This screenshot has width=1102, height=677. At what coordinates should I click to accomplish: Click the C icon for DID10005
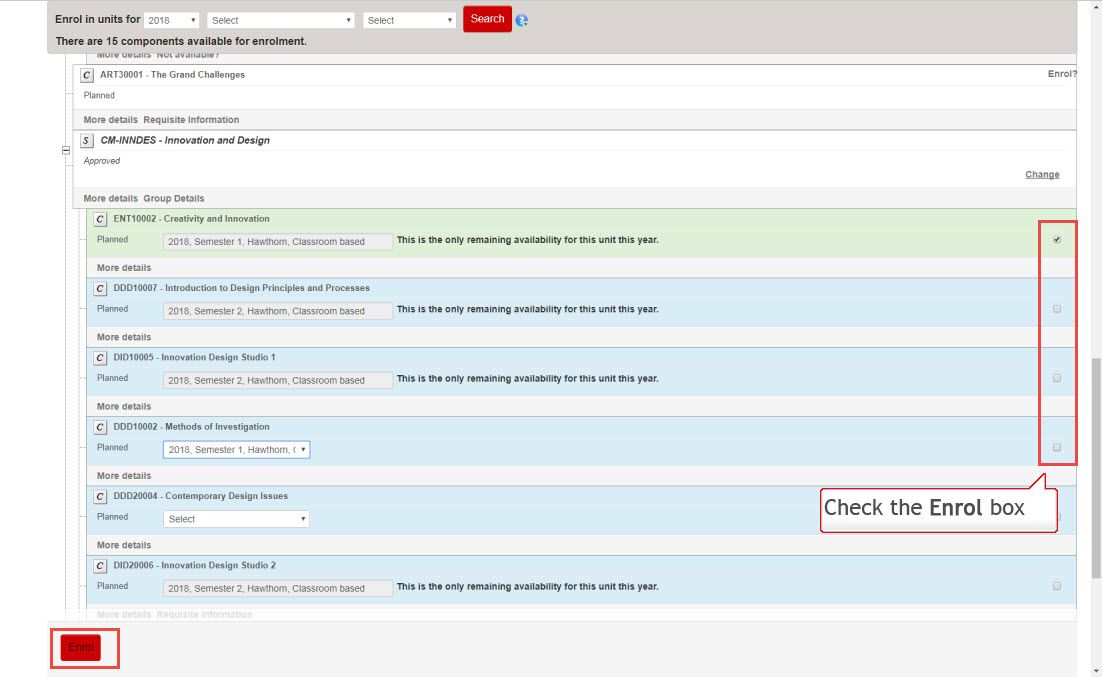point(100,358)
